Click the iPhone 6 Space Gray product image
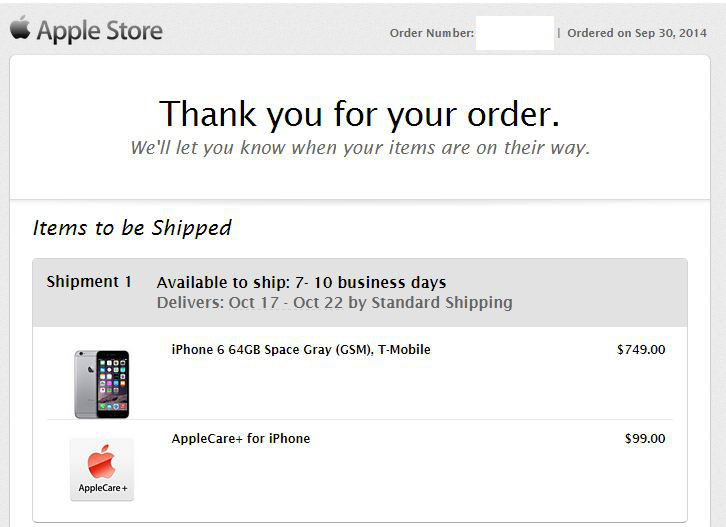726x527 pixels. (x=102, y=384)
